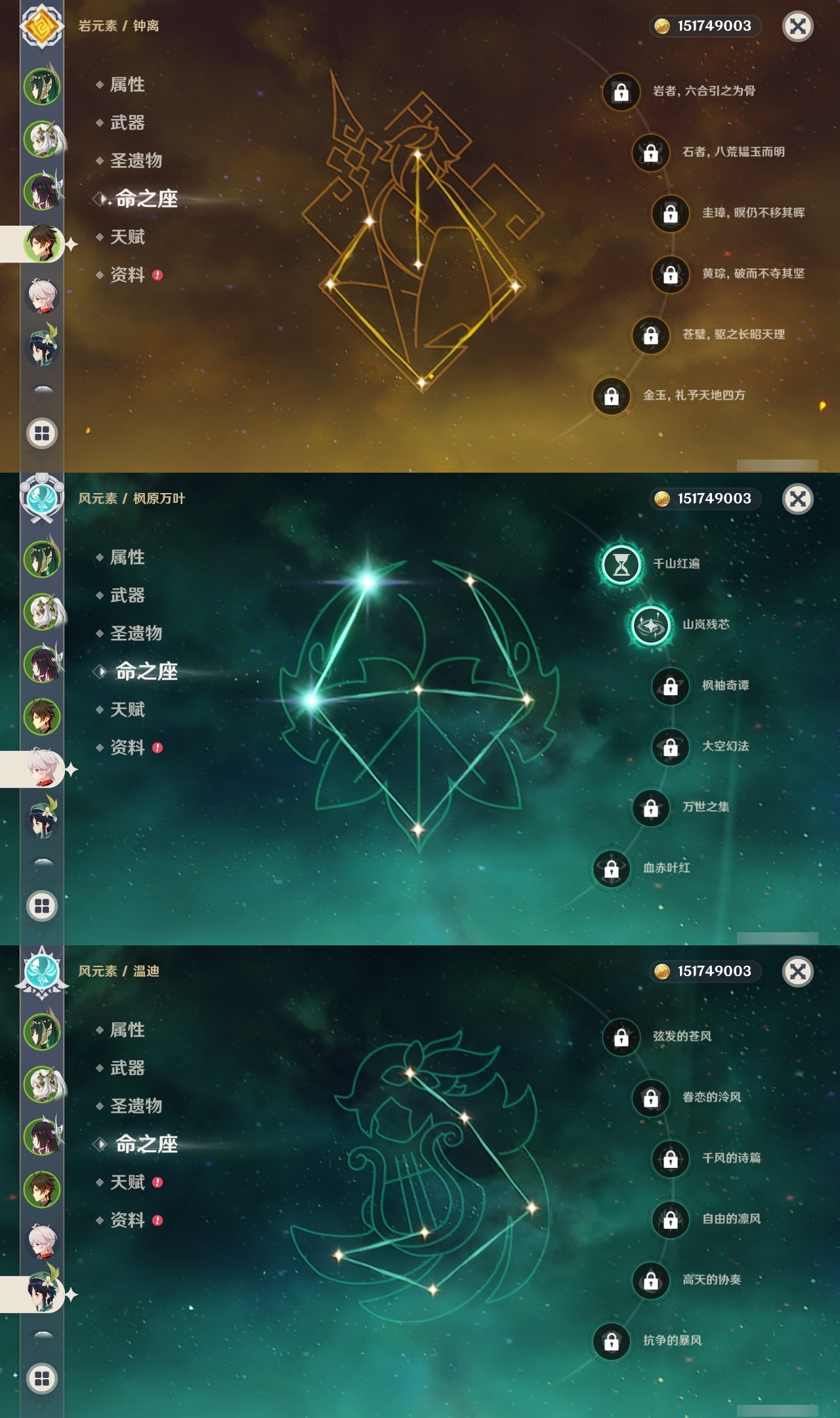The height and width of the screenshot is (1418, 840).
Task: Open 资料 entry in Kazuha's panel
Action: pyautogui.click(x=127, y=748)
